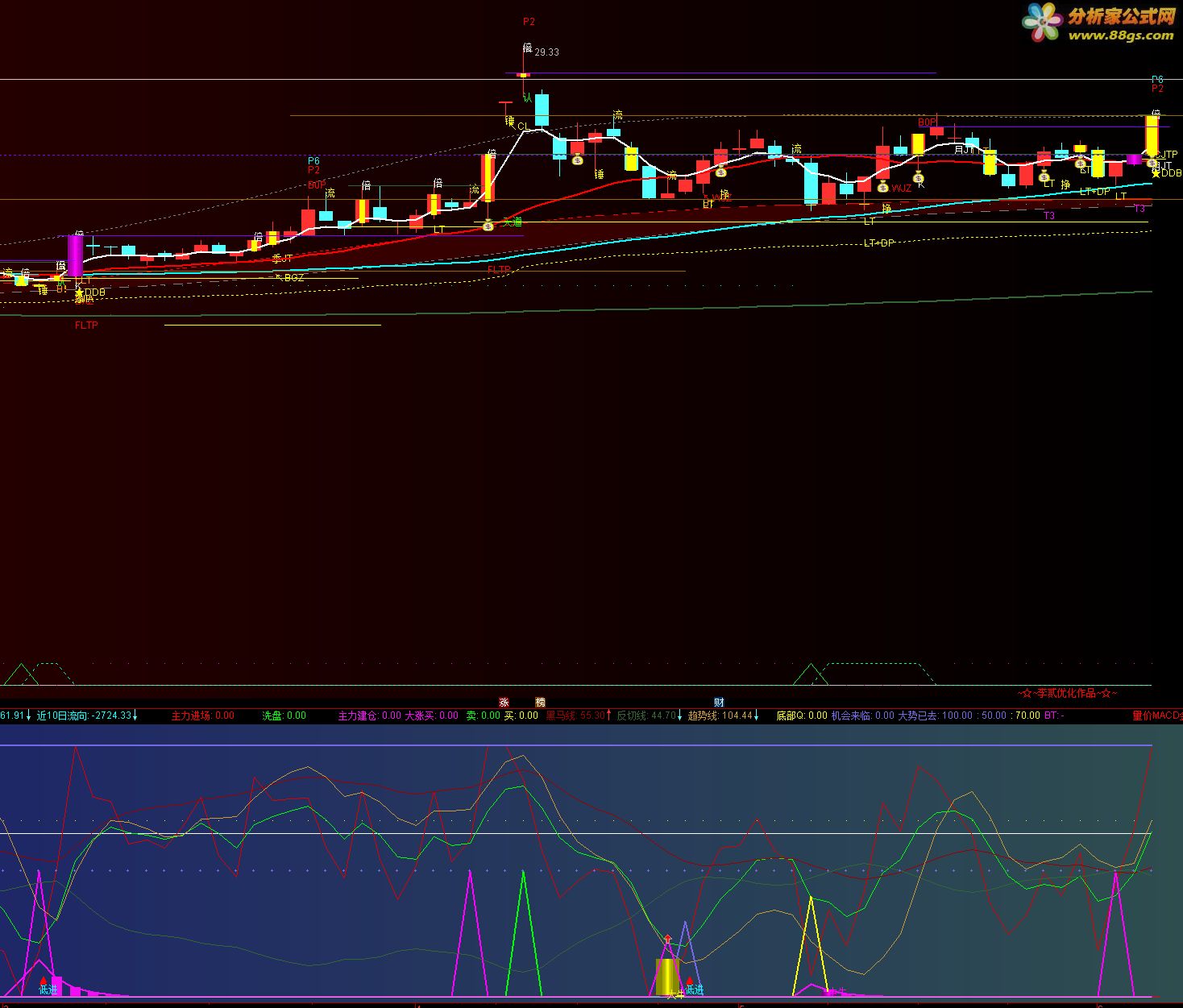This screenshot has height=1008, width=1183.
Task: Click the 涨 icon above the indicator bar
Action: [x=504, y=702]
